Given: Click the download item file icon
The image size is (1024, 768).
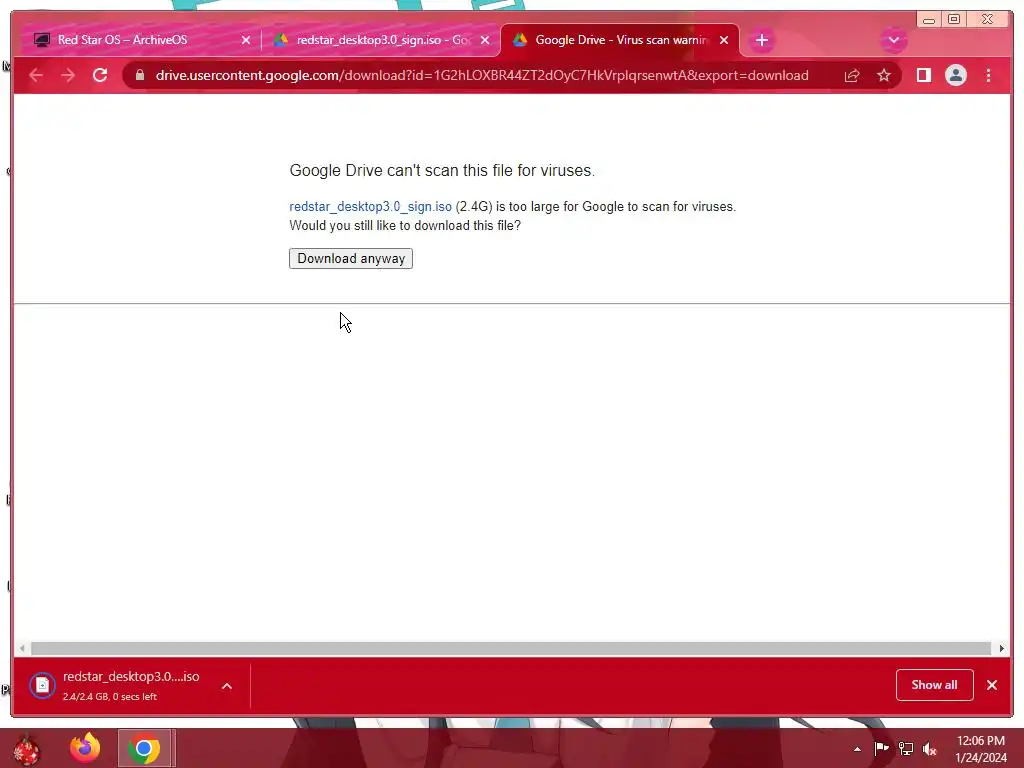Looking at the screenshot, I should click(42, 685).
